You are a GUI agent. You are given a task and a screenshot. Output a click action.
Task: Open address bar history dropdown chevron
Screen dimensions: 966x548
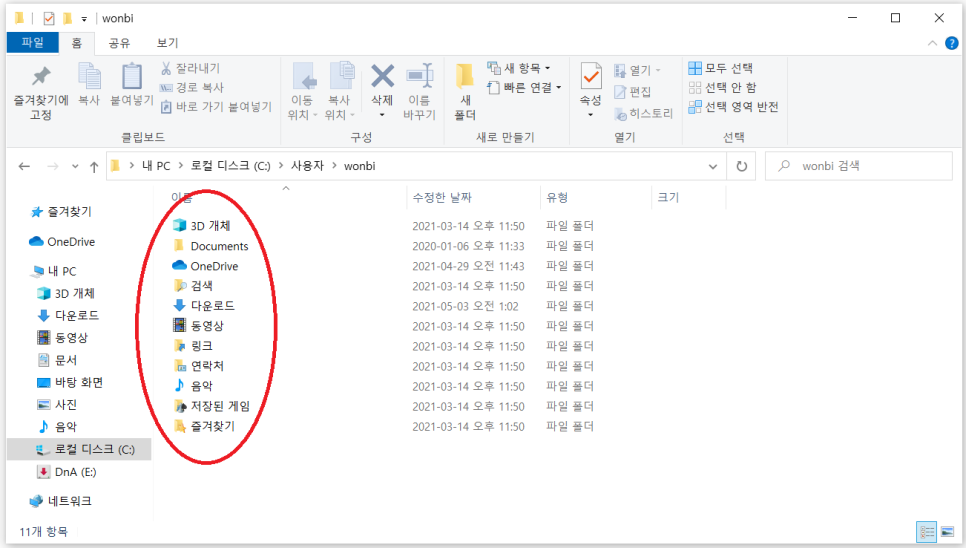(713, 166)
